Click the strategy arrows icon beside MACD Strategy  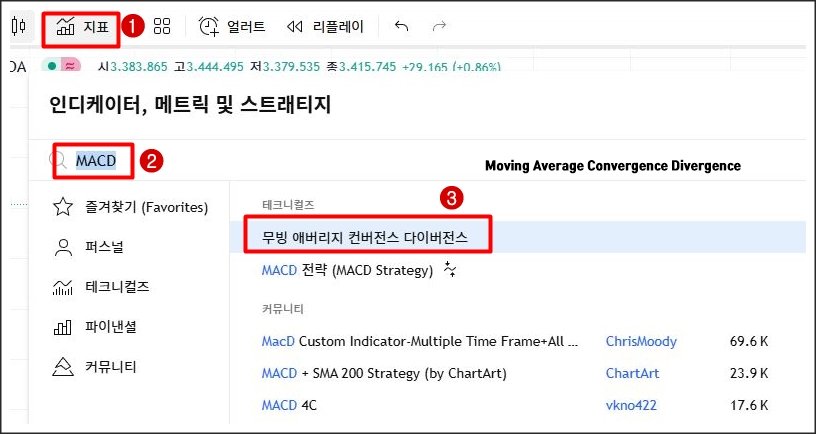tap(450, 270)
